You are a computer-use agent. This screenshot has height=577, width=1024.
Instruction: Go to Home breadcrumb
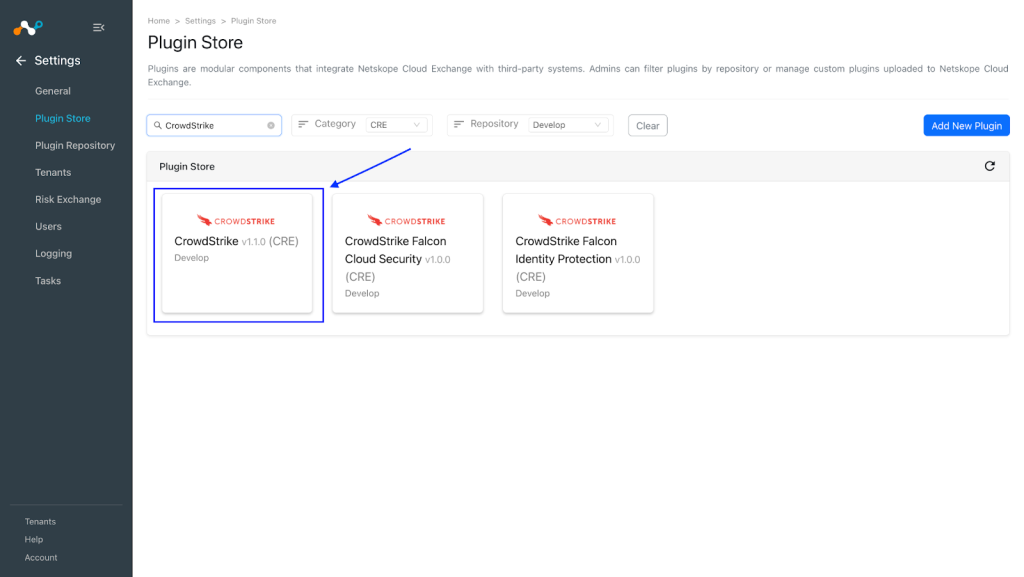click(x=159, y=21)
